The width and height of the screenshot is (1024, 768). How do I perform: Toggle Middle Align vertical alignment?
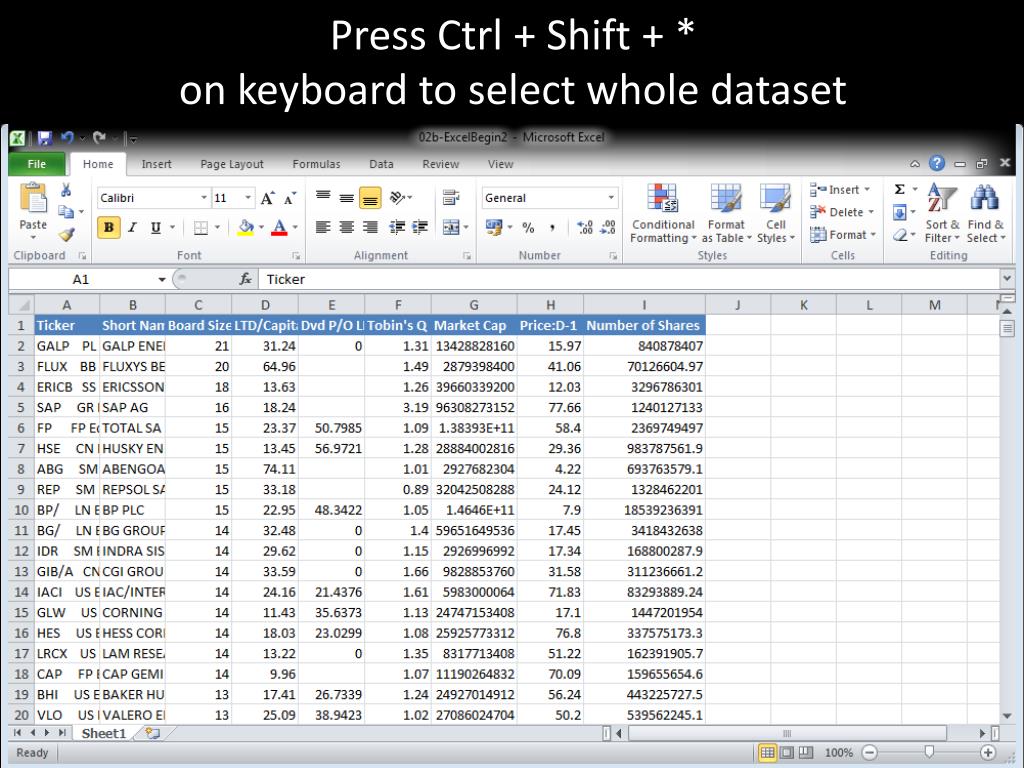347,197
